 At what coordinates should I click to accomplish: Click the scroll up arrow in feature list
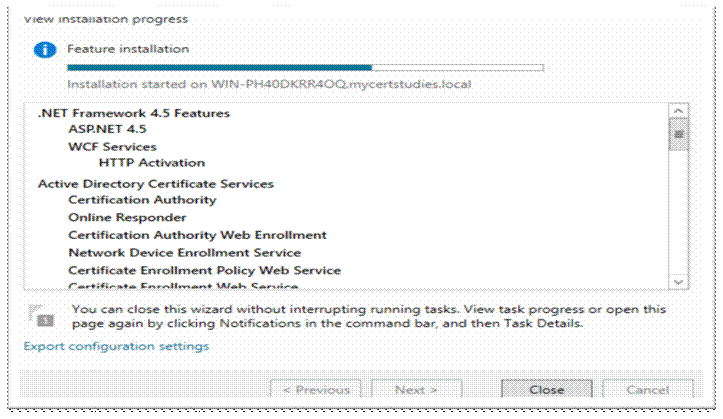[678, 111]
